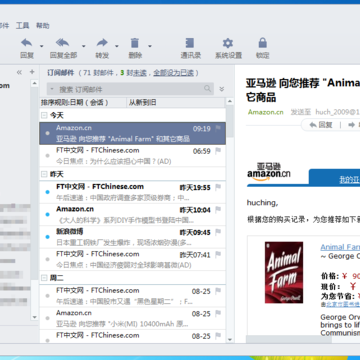Collapse the 周二 mail group
The height and width of the screenshot is (360, 360).
point(44,278)
